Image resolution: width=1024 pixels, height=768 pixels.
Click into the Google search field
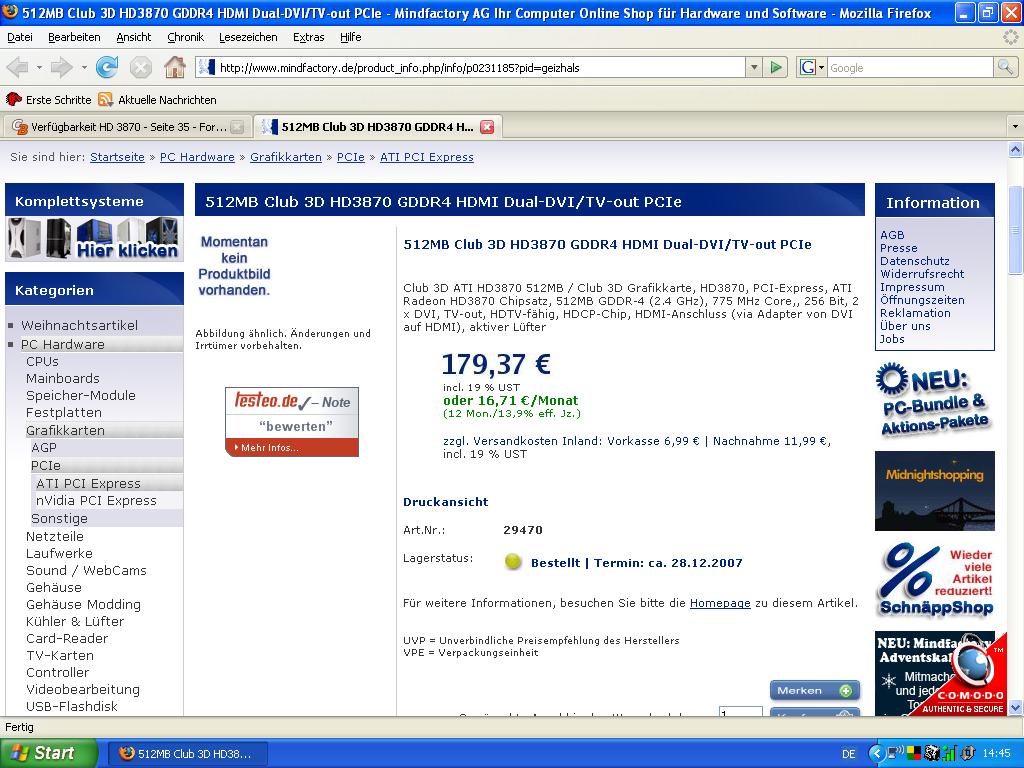click(x=910, y=67)
